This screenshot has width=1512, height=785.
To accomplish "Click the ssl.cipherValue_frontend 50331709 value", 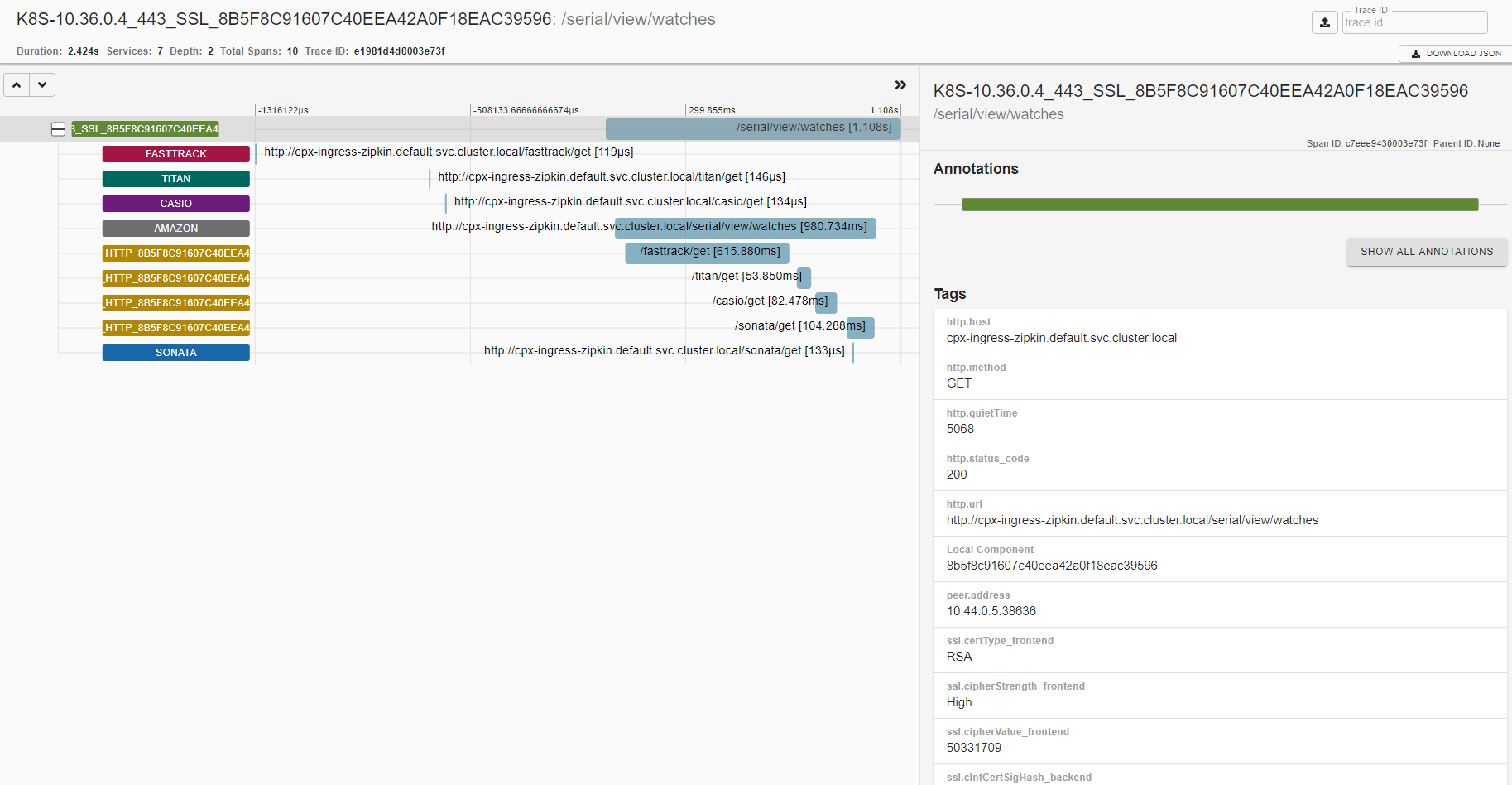I will point(974,748).
